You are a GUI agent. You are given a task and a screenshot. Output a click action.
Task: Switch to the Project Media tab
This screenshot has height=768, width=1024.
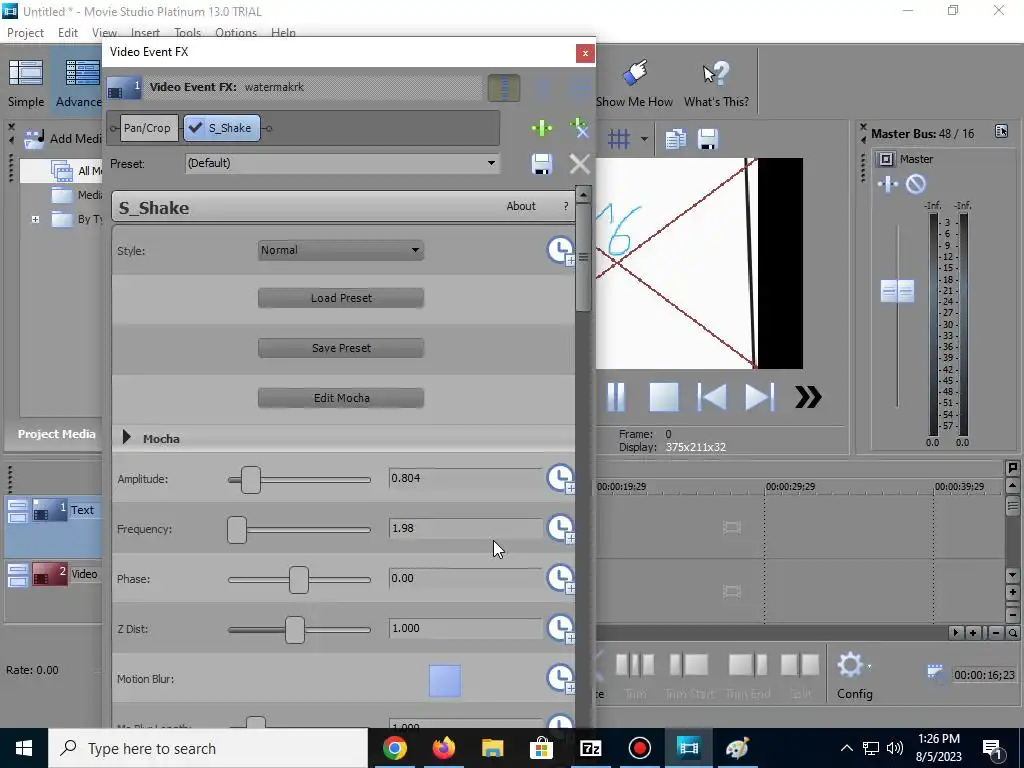pyautogui.click(x=56, y=434)
